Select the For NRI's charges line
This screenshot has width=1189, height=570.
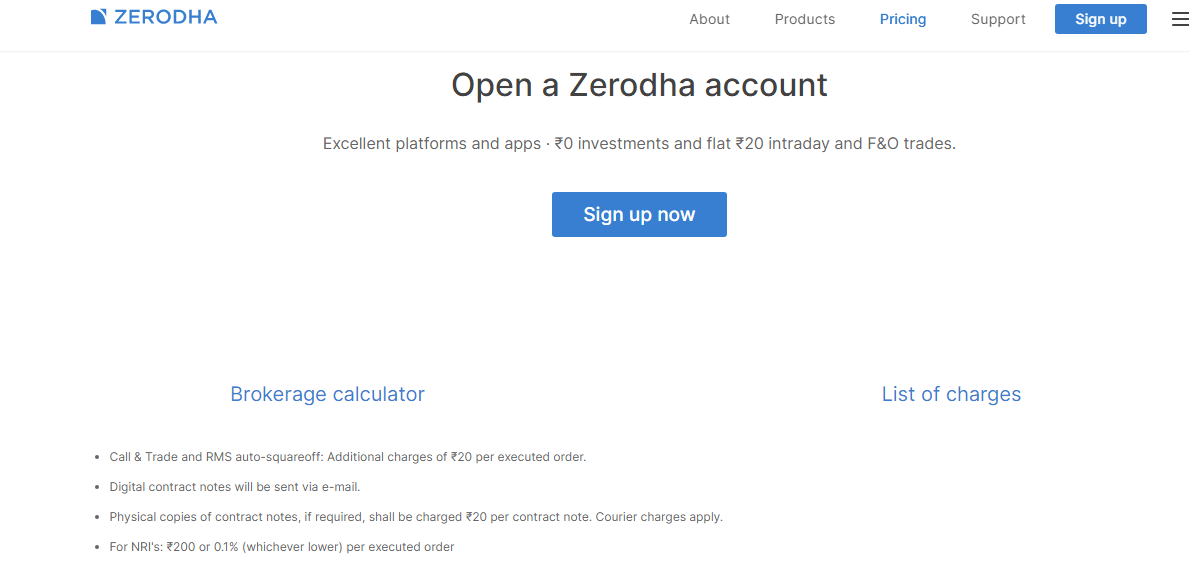[281, 547]
